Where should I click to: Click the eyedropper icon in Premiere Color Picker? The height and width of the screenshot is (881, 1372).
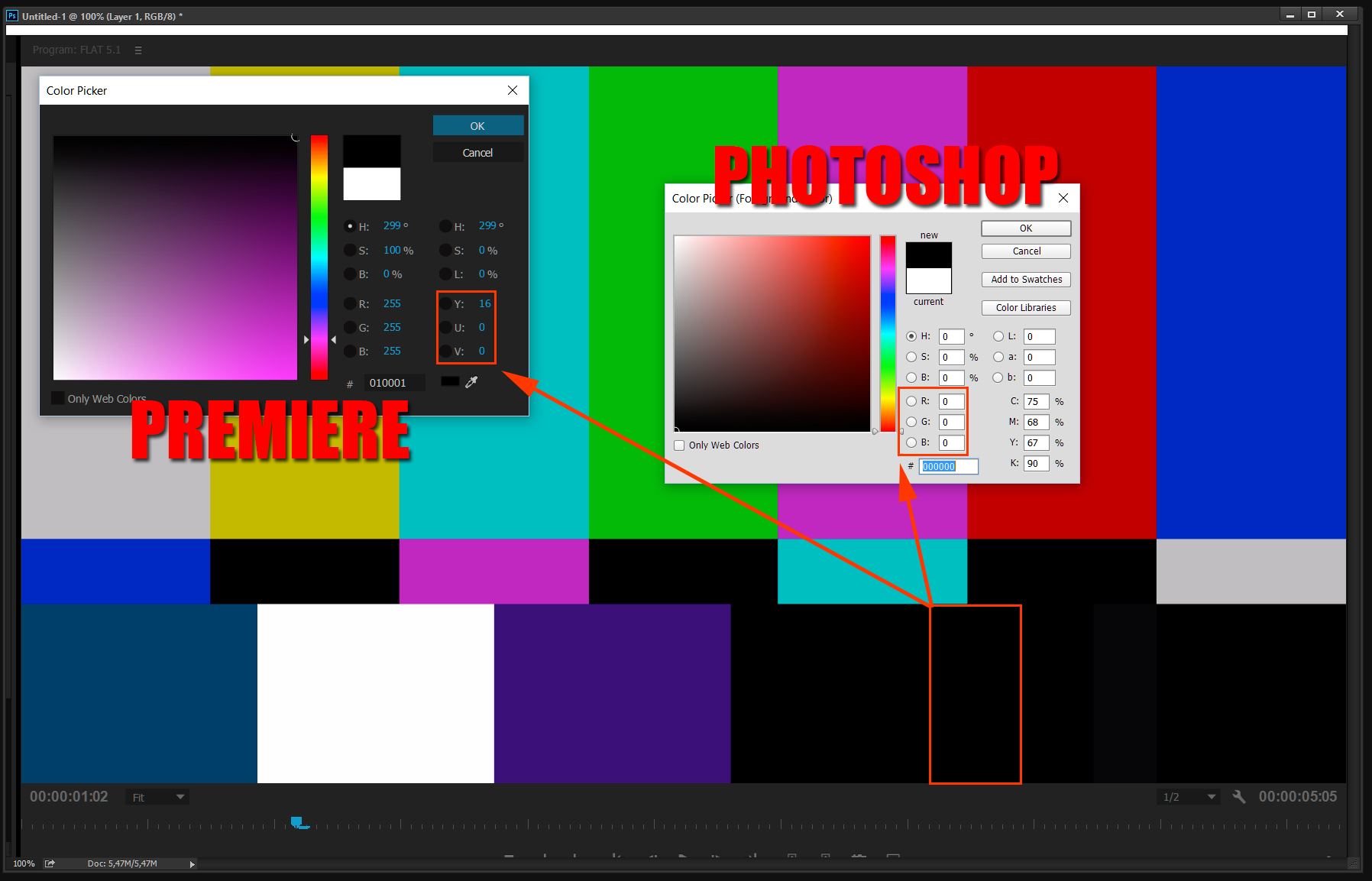[x=471, y=382]
